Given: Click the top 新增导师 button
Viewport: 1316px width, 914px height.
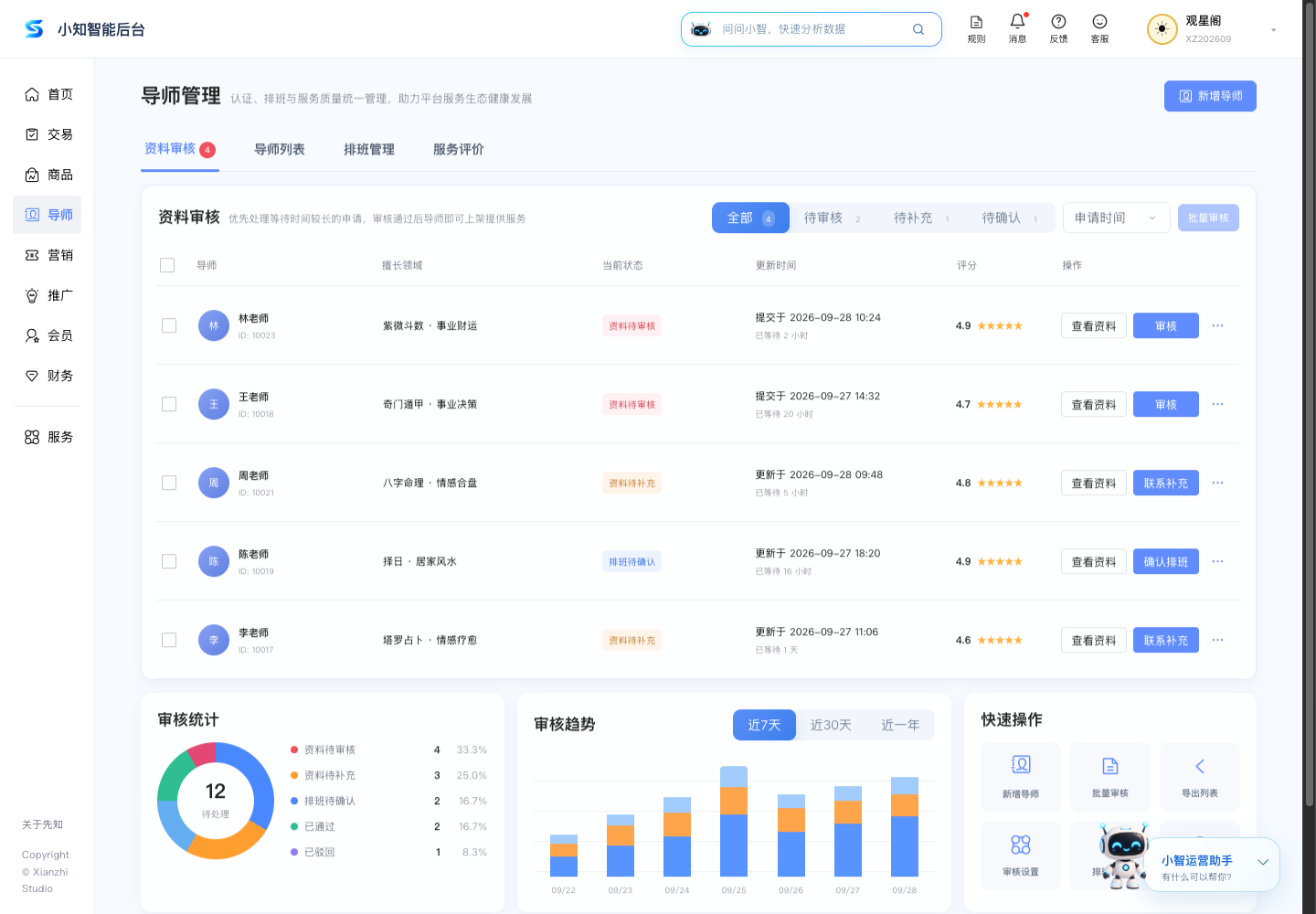Looking at the screenshot, I should [1210, 96].
